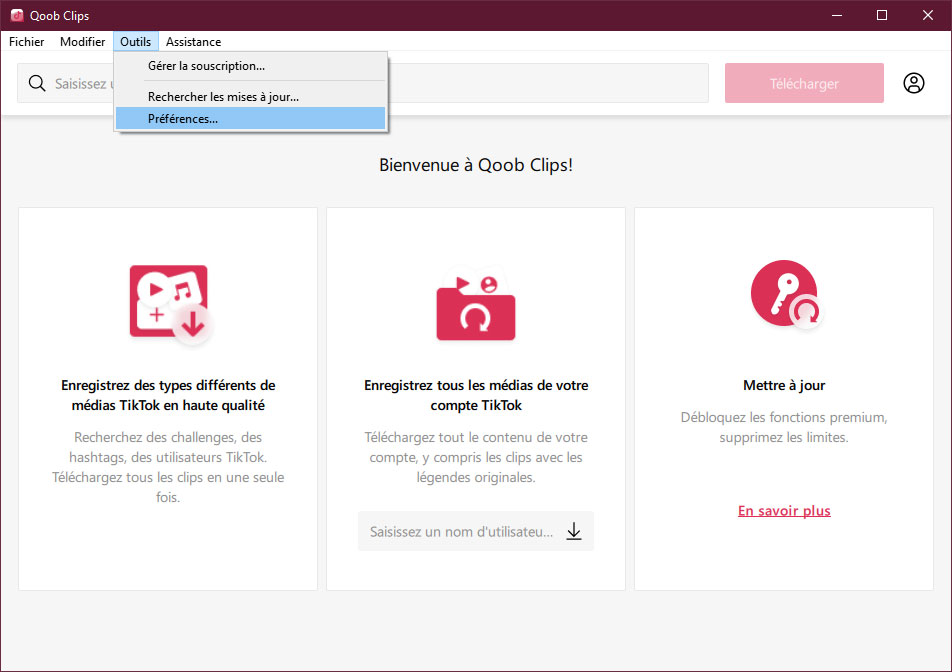Open the user account profile icon
Screen dimensions: 952x672
(x=913, y=83)
